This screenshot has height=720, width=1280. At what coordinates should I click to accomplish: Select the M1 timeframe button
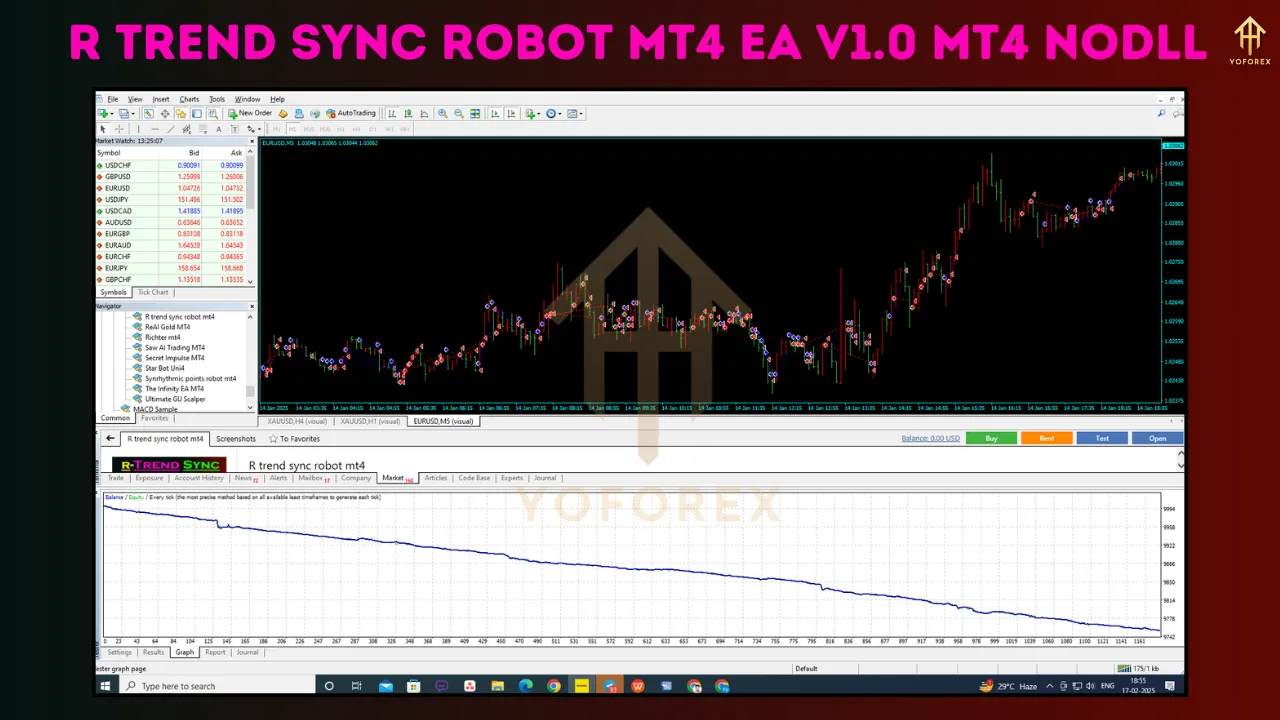pos(277,129)
